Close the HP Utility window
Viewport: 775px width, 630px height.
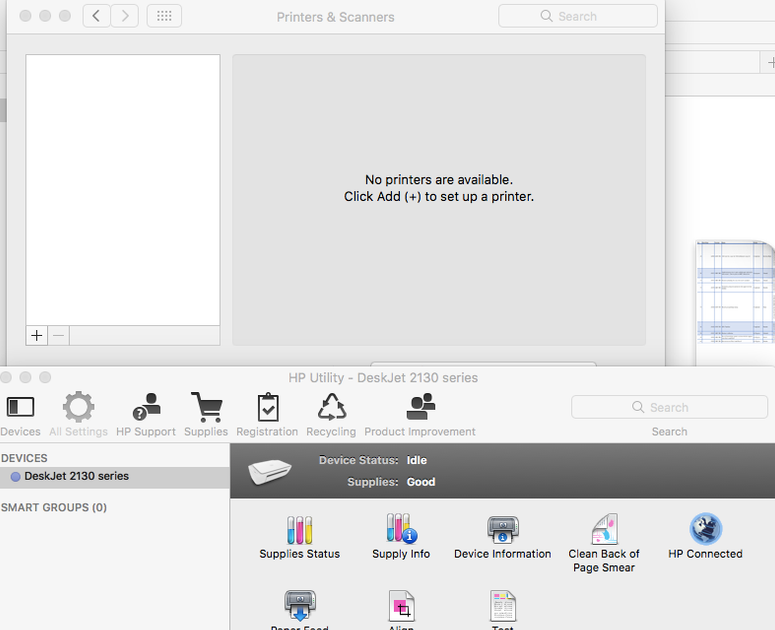point(6,378)
